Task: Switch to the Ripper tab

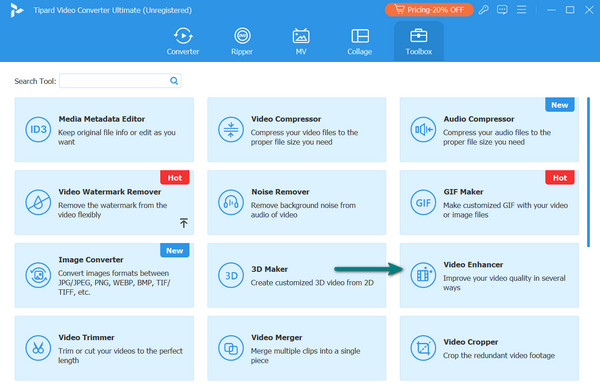Action: click(242, 41)
